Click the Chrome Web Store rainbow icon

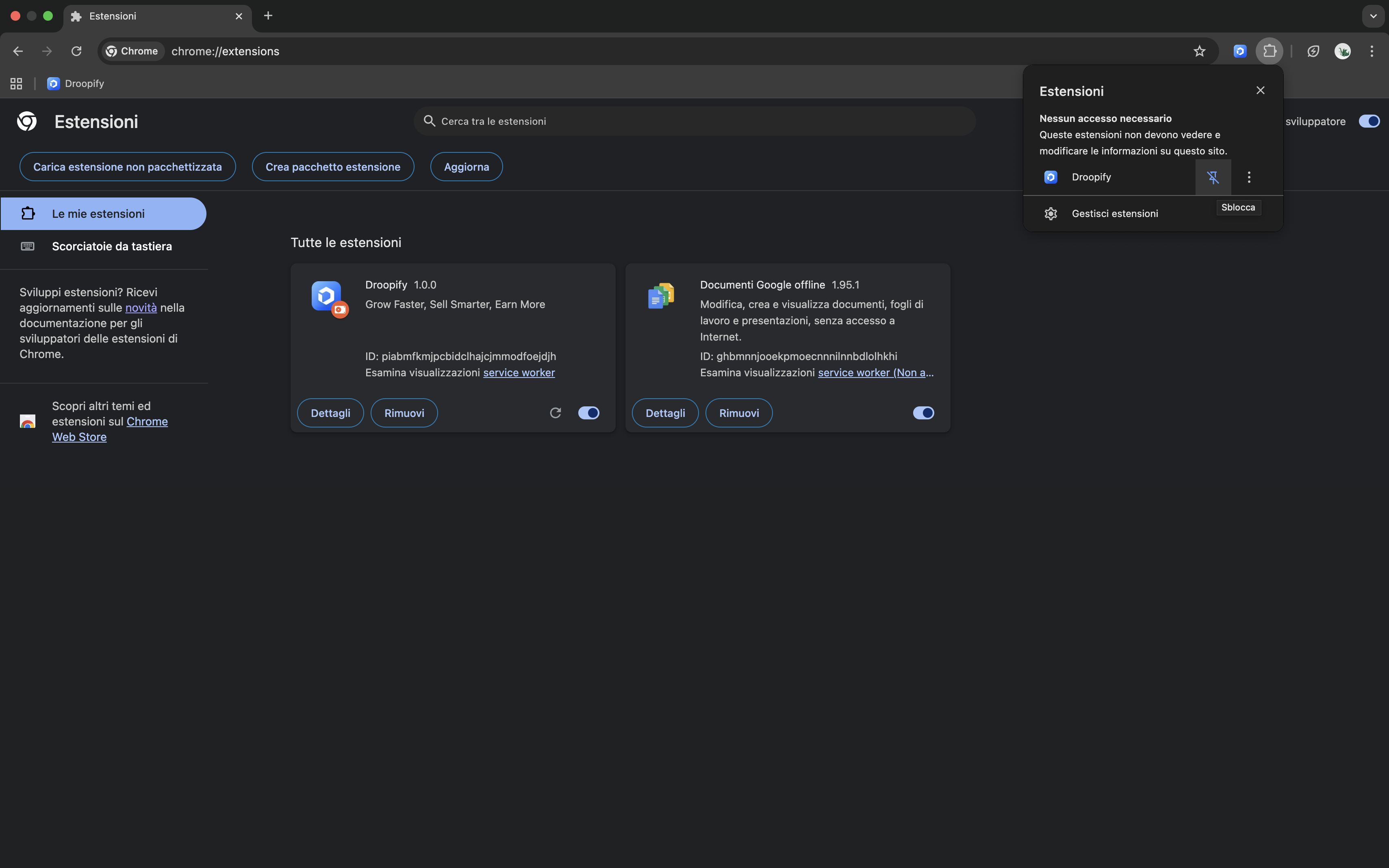click(x=28, y=421)
